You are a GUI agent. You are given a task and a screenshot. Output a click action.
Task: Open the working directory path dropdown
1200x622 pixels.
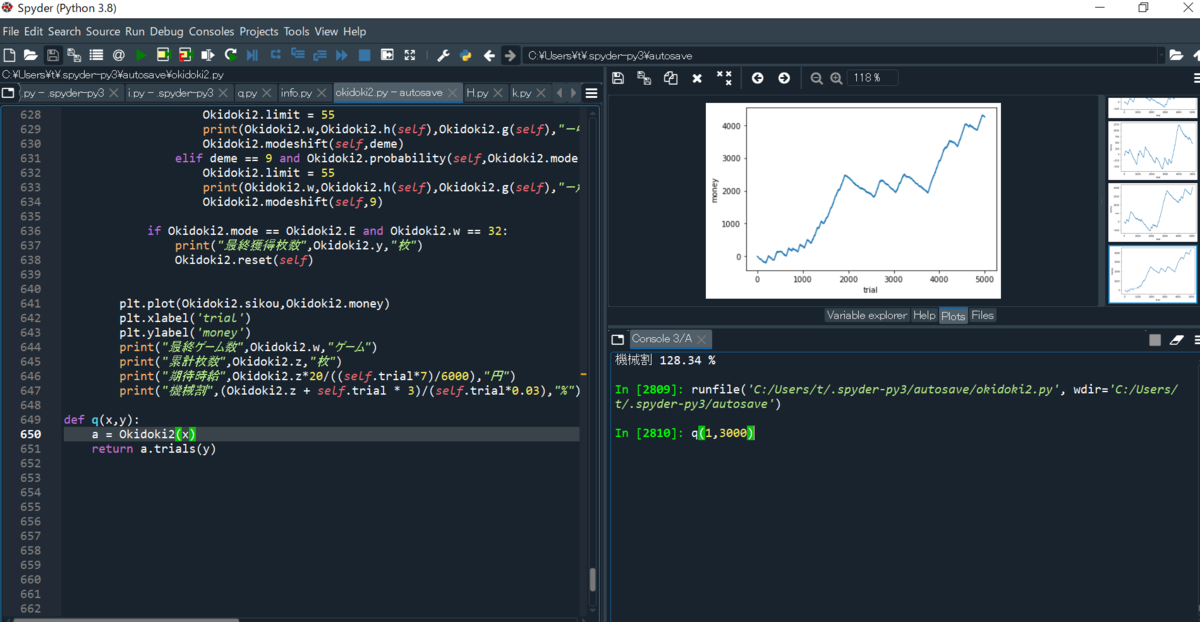click(x=1162, y=55)
